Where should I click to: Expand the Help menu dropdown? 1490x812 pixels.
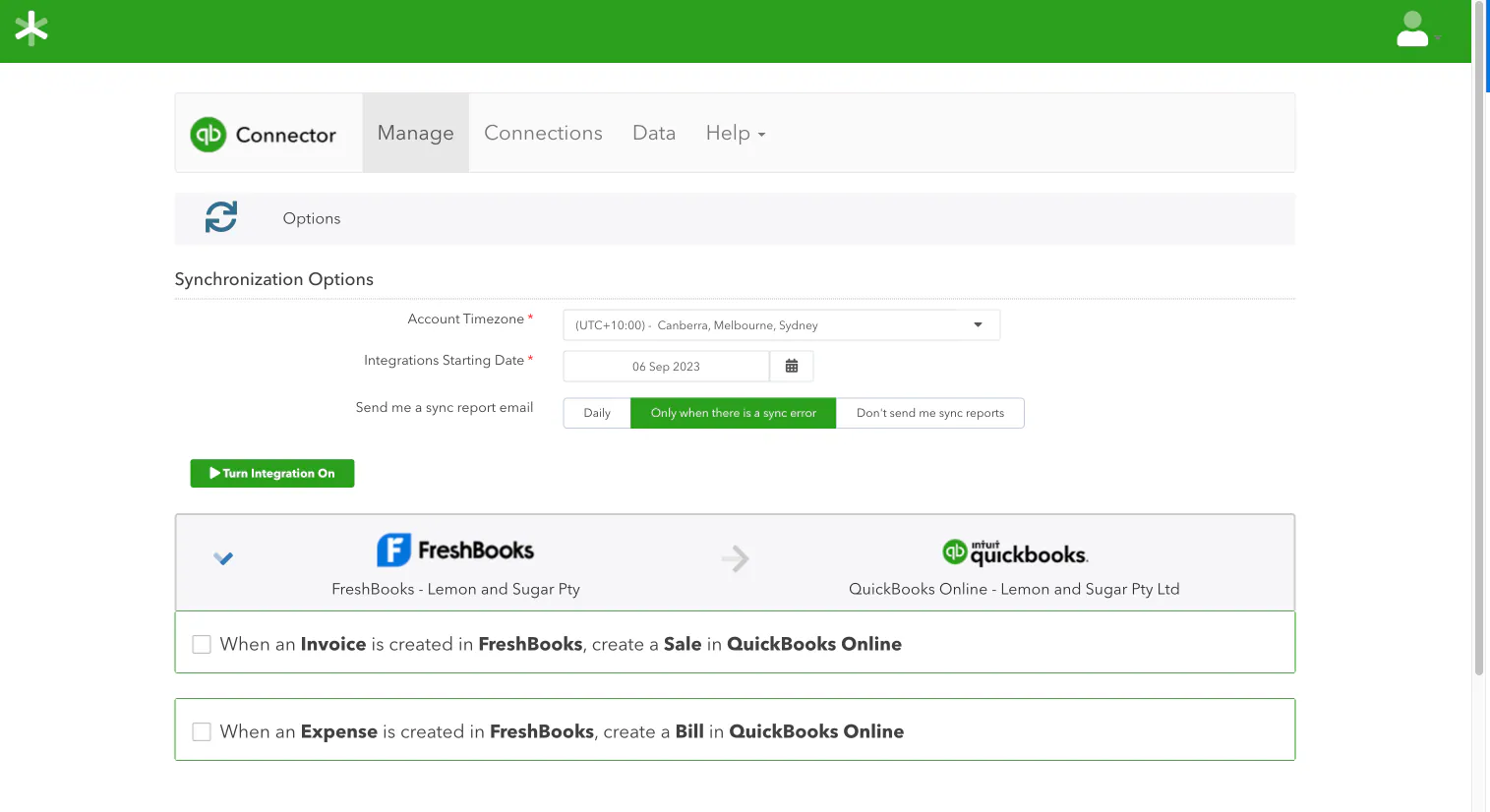tap(736, 133)
